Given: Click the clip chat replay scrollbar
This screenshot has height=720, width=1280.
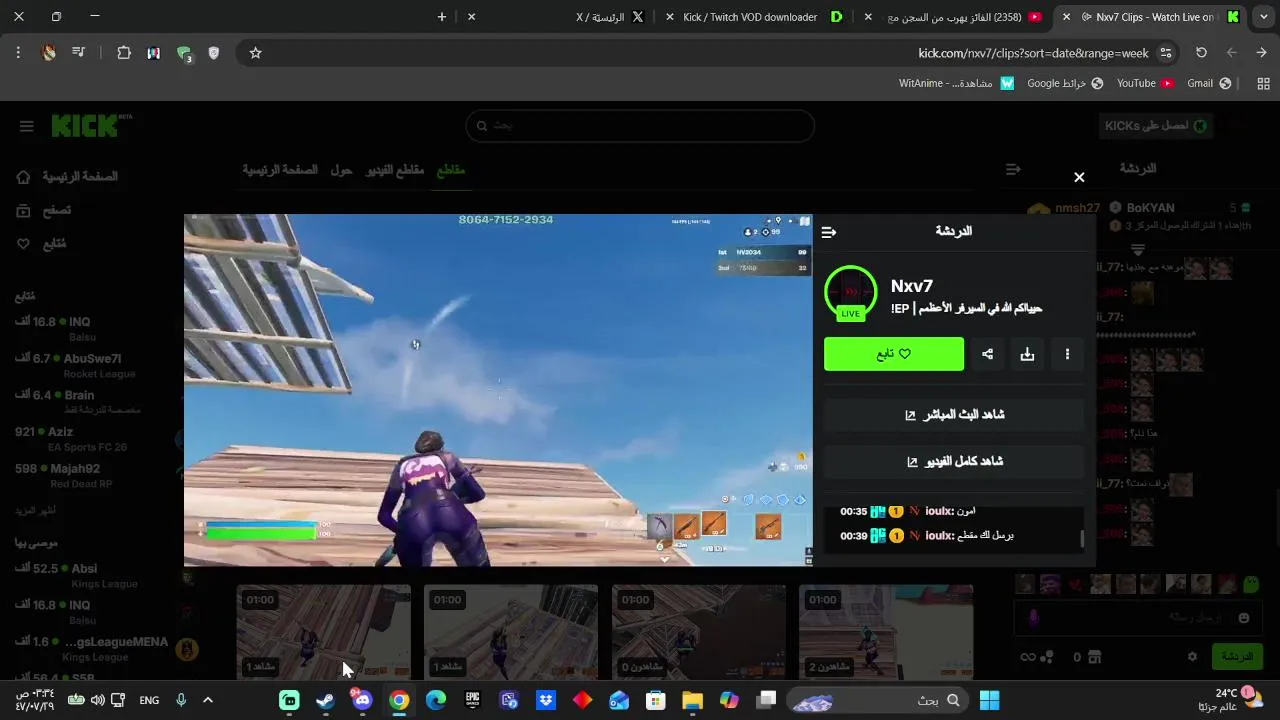Looking at the screenshot, I should click(1082, 538).
